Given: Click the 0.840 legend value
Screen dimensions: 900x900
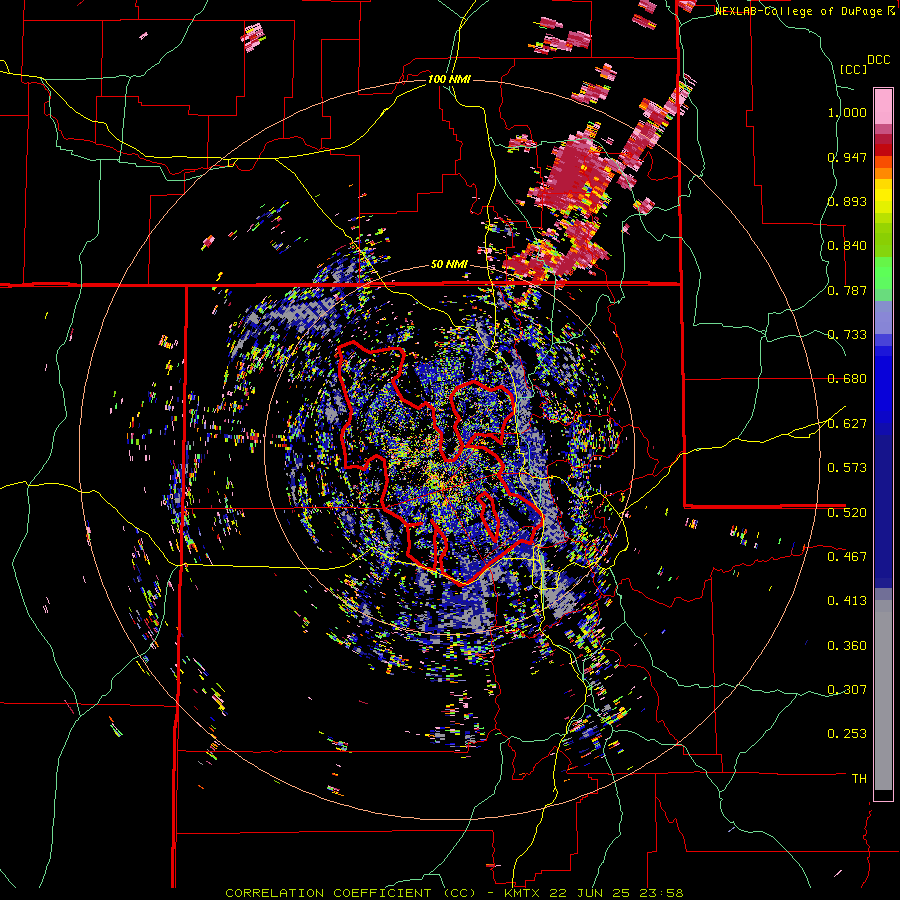Looking at the screenshot, I should [x=847, y=246].
